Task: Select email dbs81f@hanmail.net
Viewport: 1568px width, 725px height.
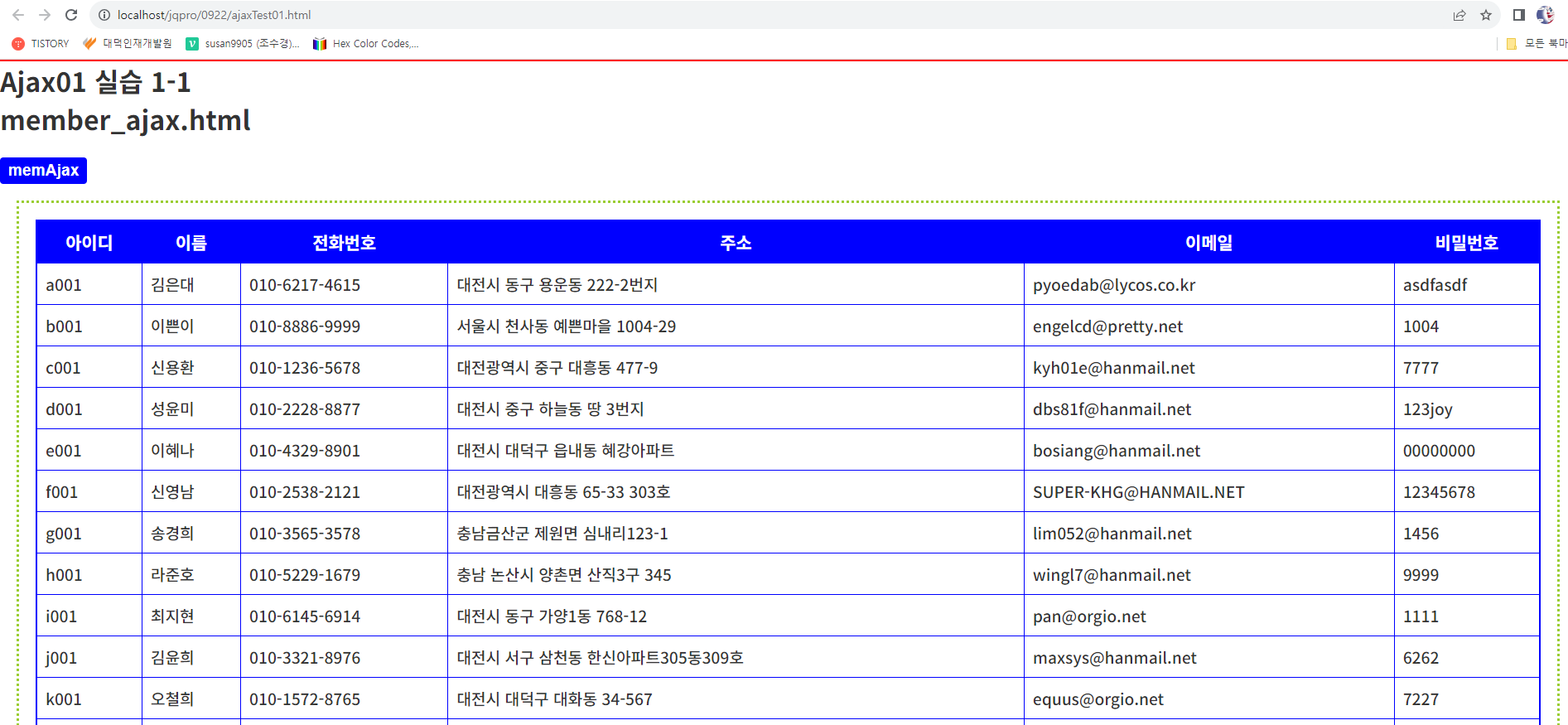Action: click(x=1112, y=409)
